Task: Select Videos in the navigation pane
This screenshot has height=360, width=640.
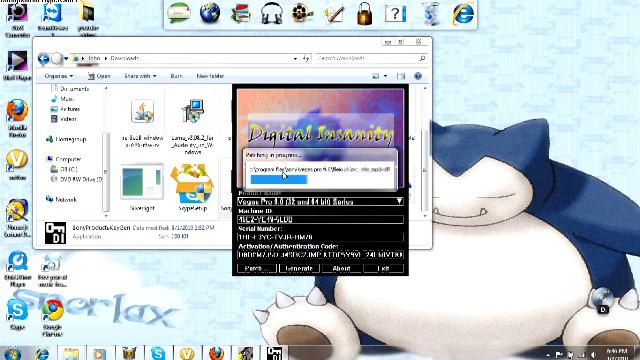Action: (68, 119)
